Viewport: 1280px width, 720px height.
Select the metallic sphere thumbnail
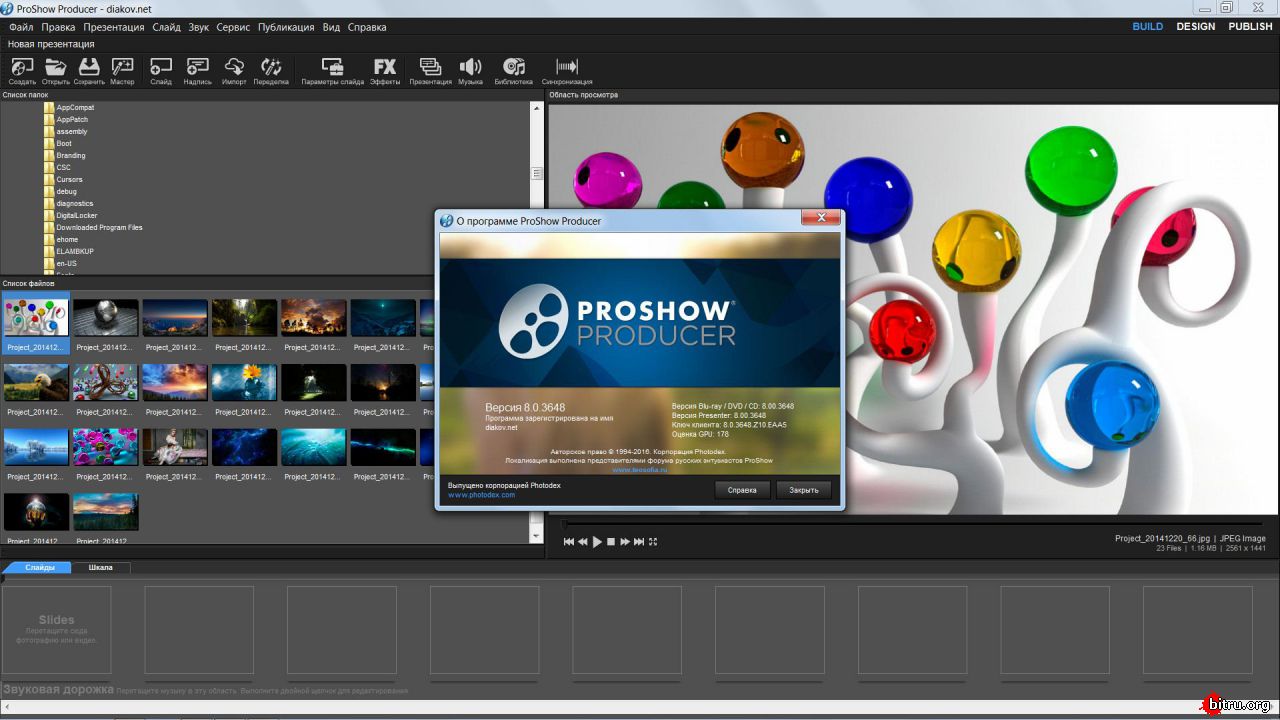pos(106,318)
